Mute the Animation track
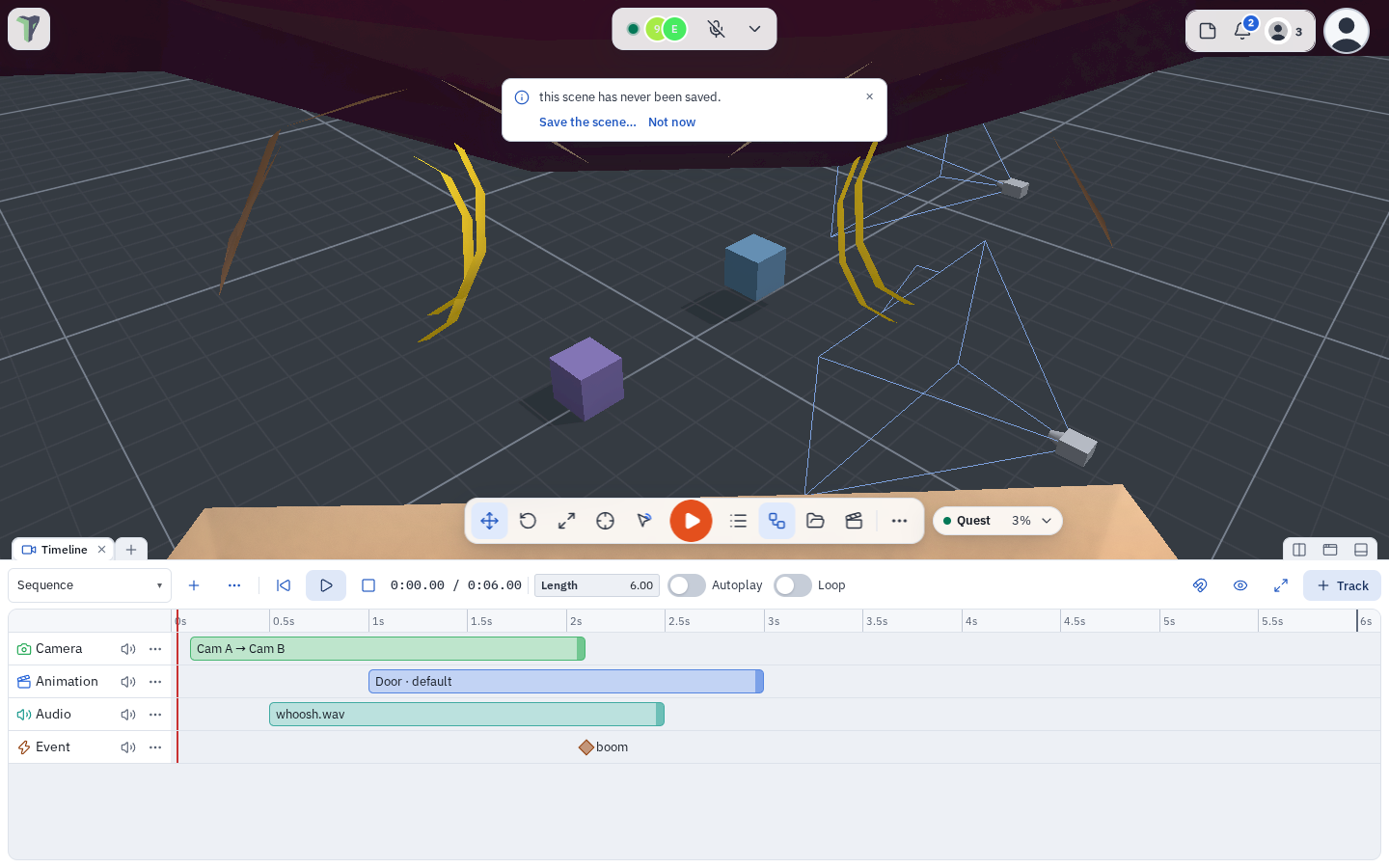Viewport: 1389px width, 868px height. 127,682
